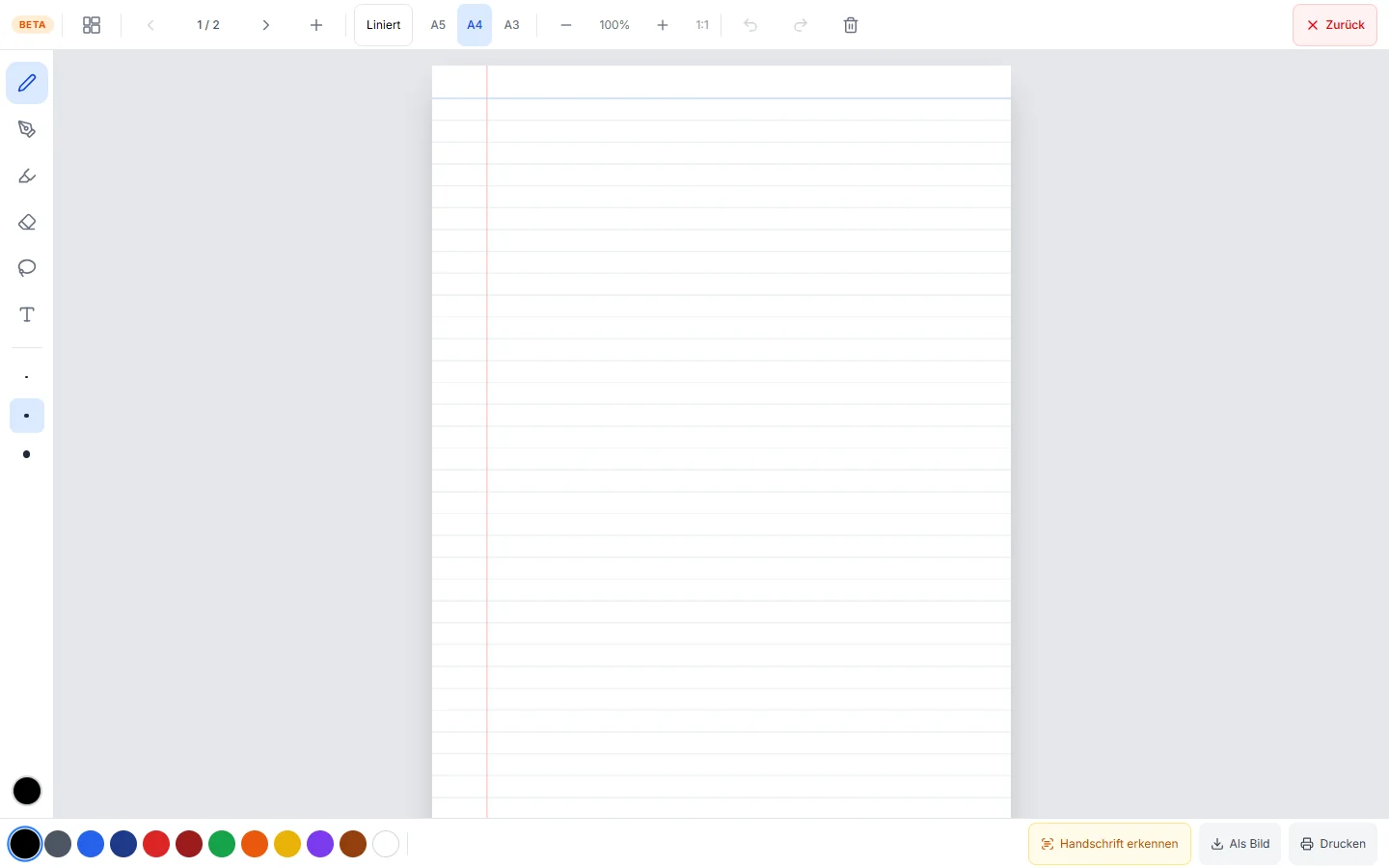Reset zoom to 1:1

pyautogui.click(x=702, y=25)
